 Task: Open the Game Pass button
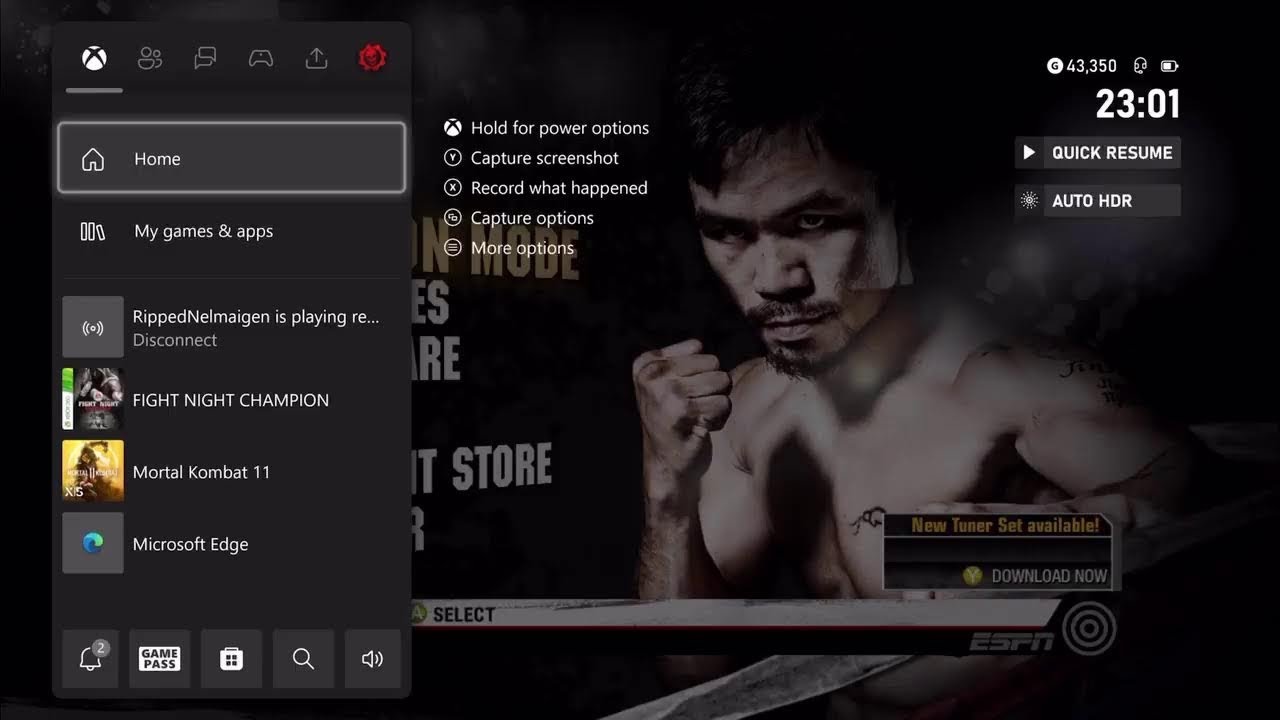[x=160, y=659]
